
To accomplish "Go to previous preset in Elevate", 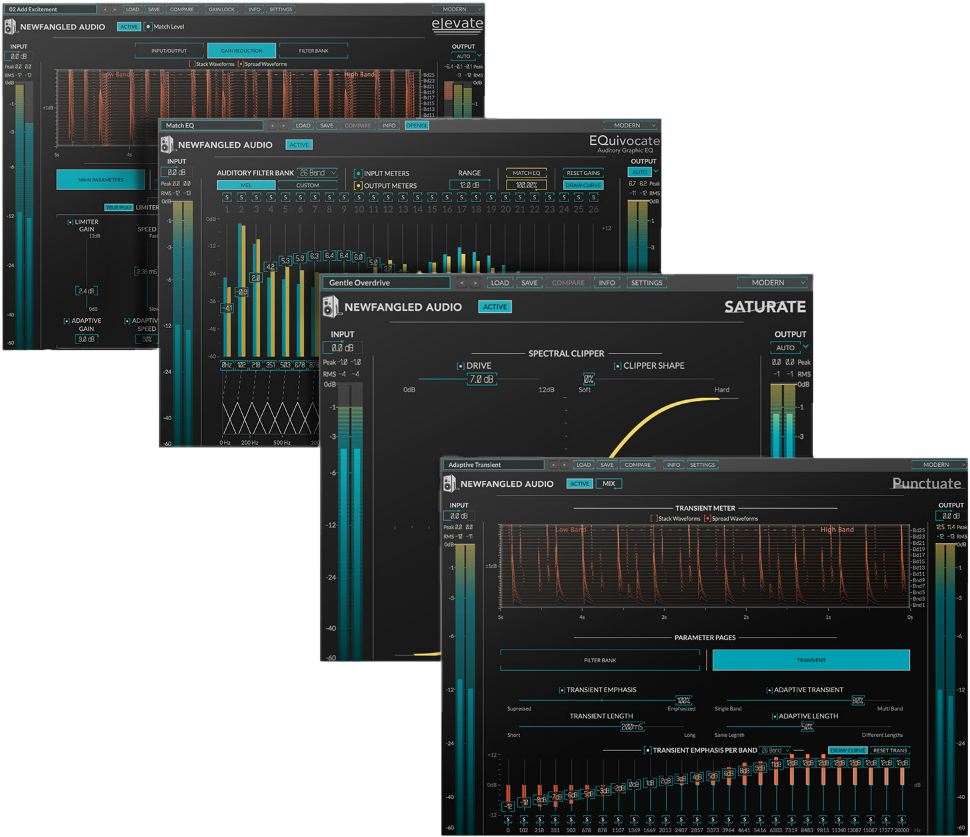I will tap(105, 9).
